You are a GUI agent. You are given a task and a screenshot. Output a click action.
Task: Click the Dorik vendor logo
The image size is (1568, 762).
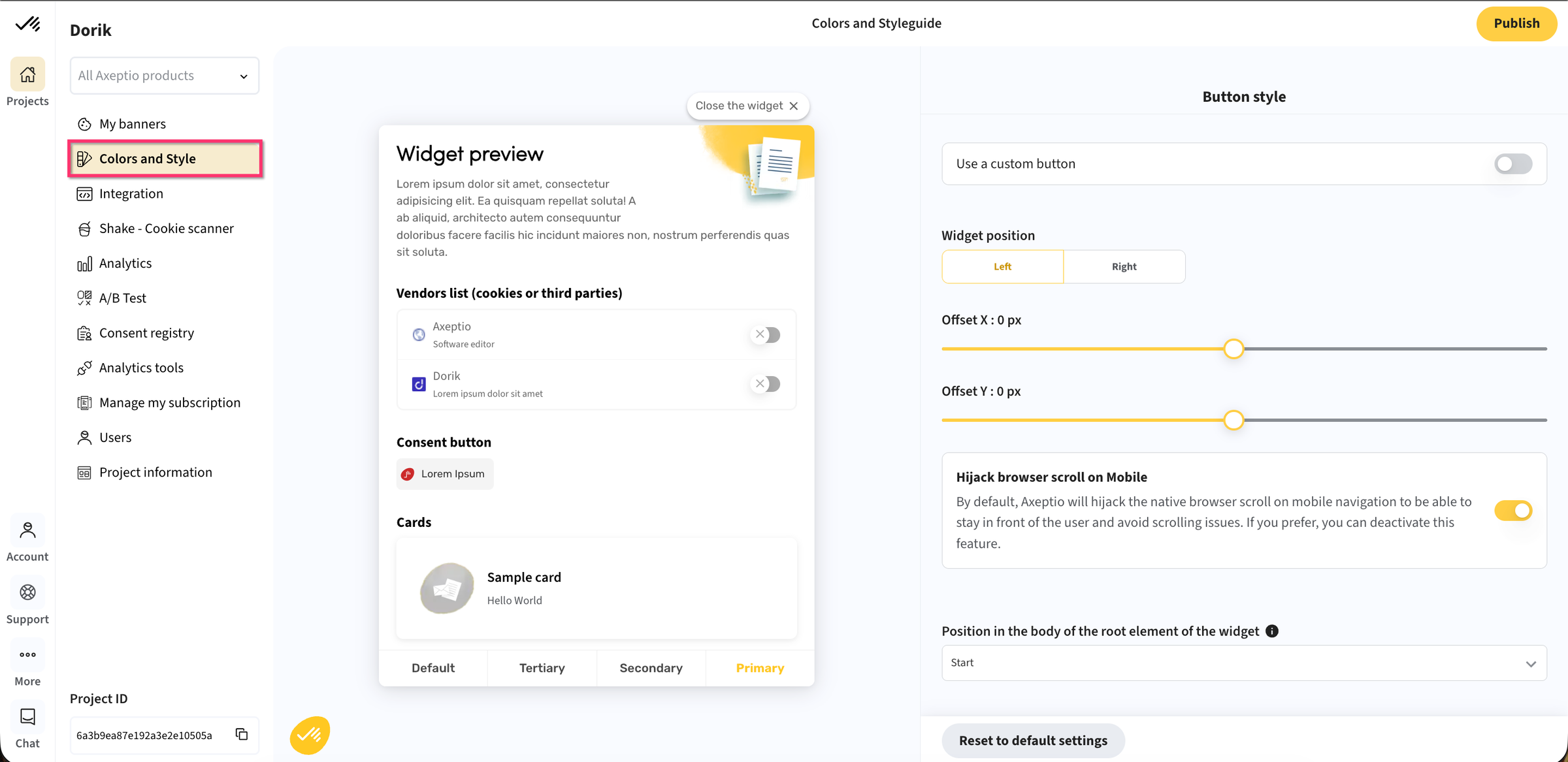point(419,384)
